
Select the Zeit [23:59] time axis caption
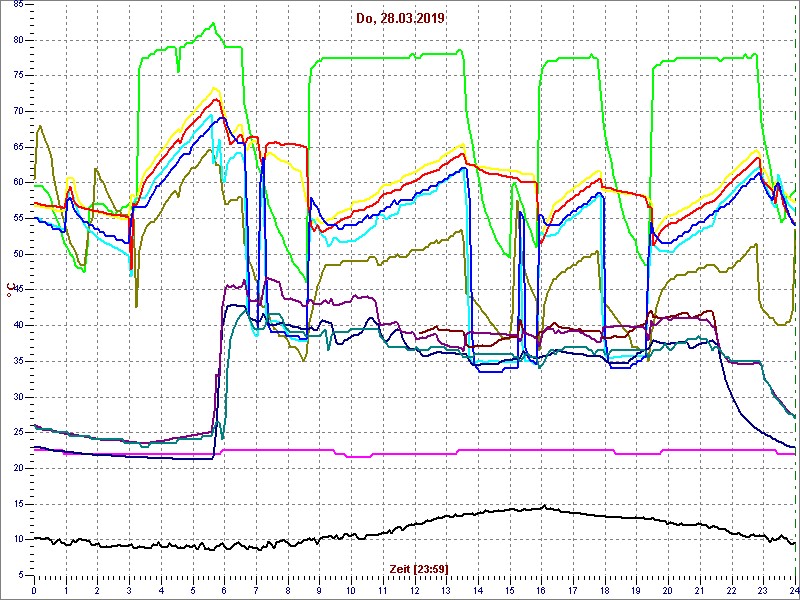coord(419,568)
